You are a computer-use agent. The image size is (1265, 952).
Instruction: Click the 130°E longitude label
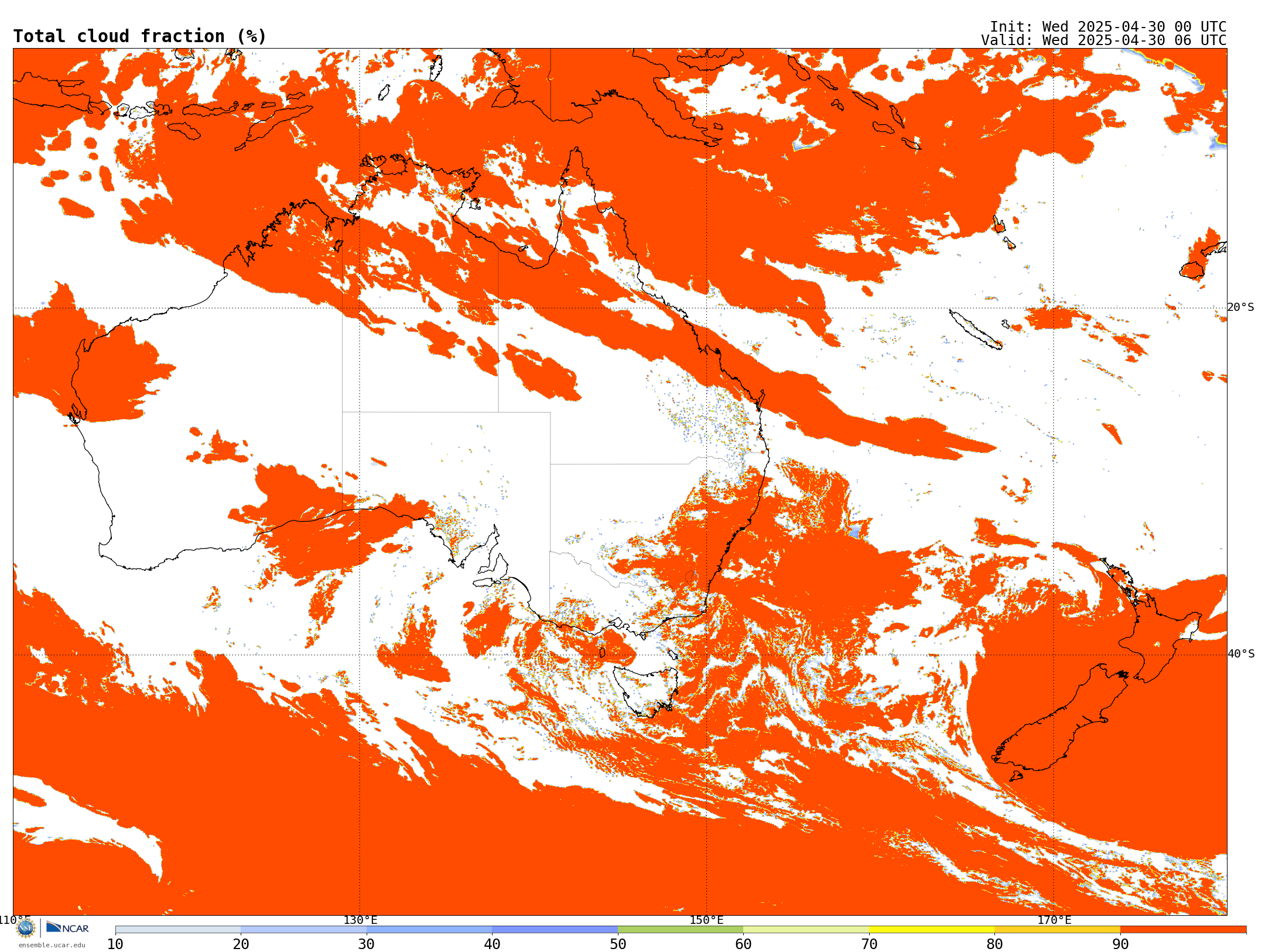click(x=360, y=920)
